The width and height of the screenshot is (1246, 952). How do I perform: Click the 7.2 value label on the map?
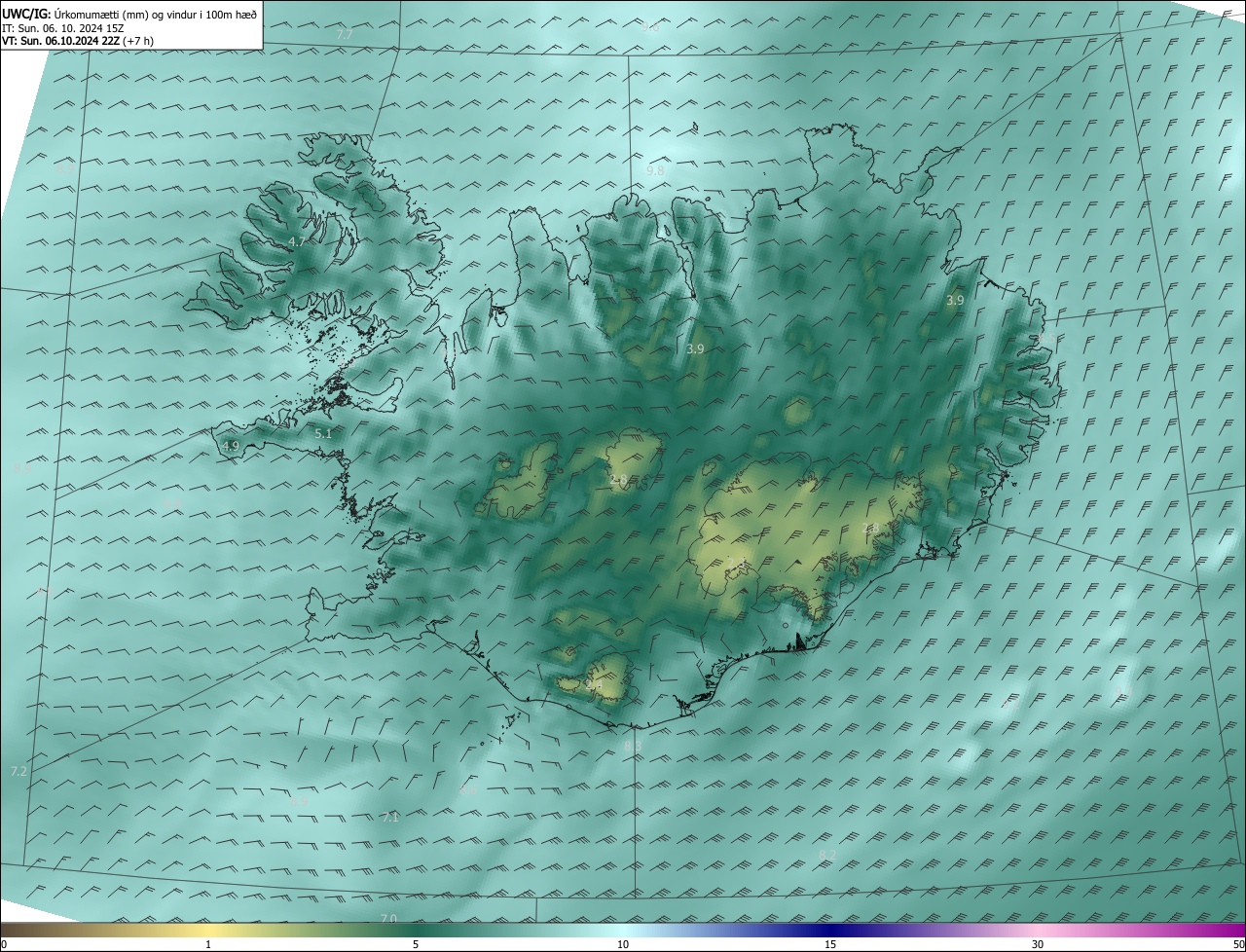[18, 771]
